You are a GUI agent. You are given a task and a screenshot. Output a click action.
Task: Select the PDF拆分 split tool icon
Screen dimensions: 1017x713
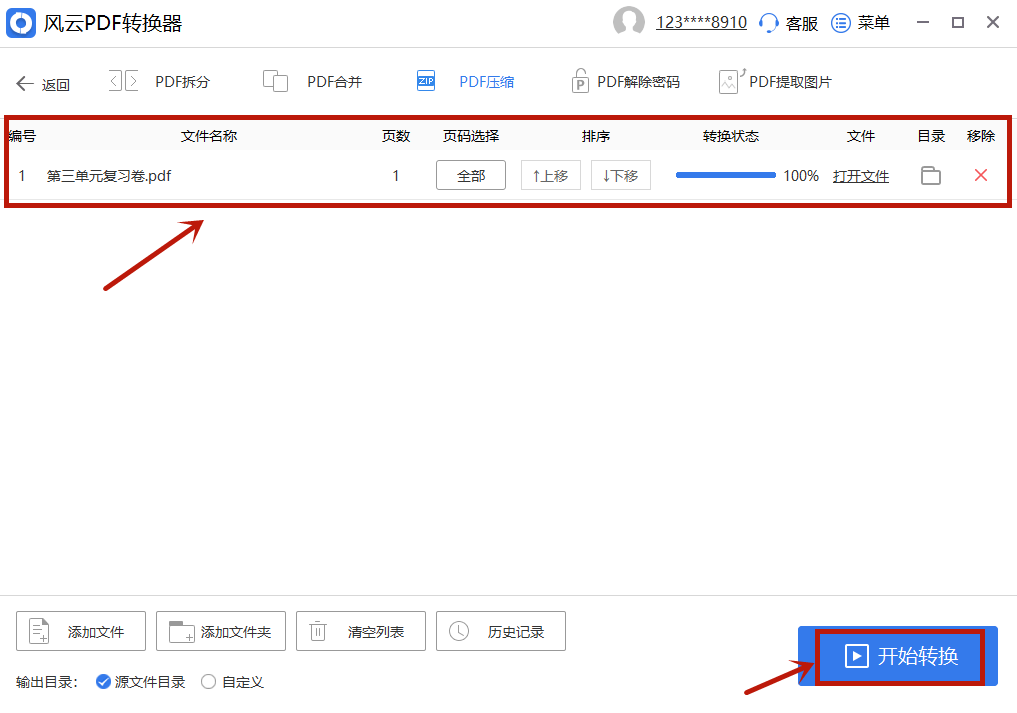point(124,80)
